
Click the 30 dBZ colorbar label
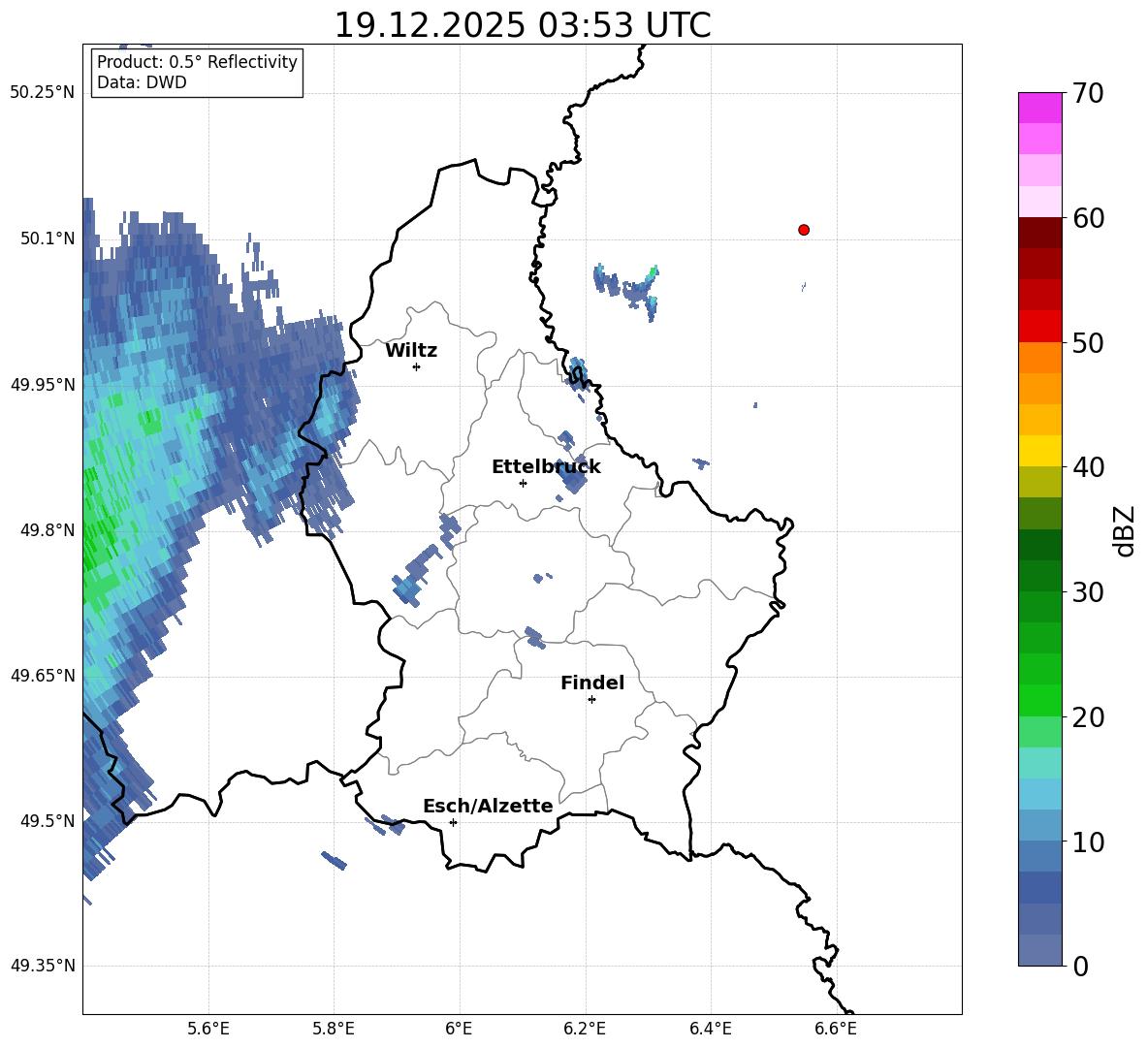click(x=1088, y=592)
